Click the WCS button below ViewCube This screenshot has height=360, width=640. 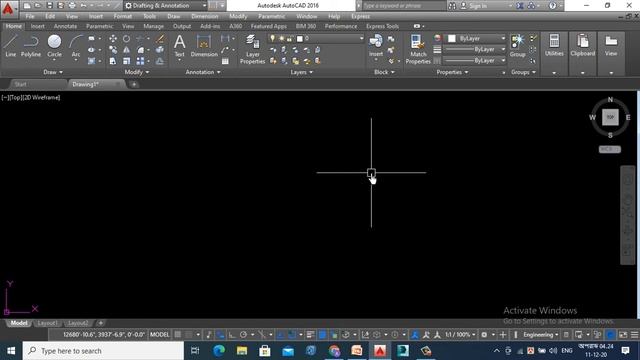(609, 149)
